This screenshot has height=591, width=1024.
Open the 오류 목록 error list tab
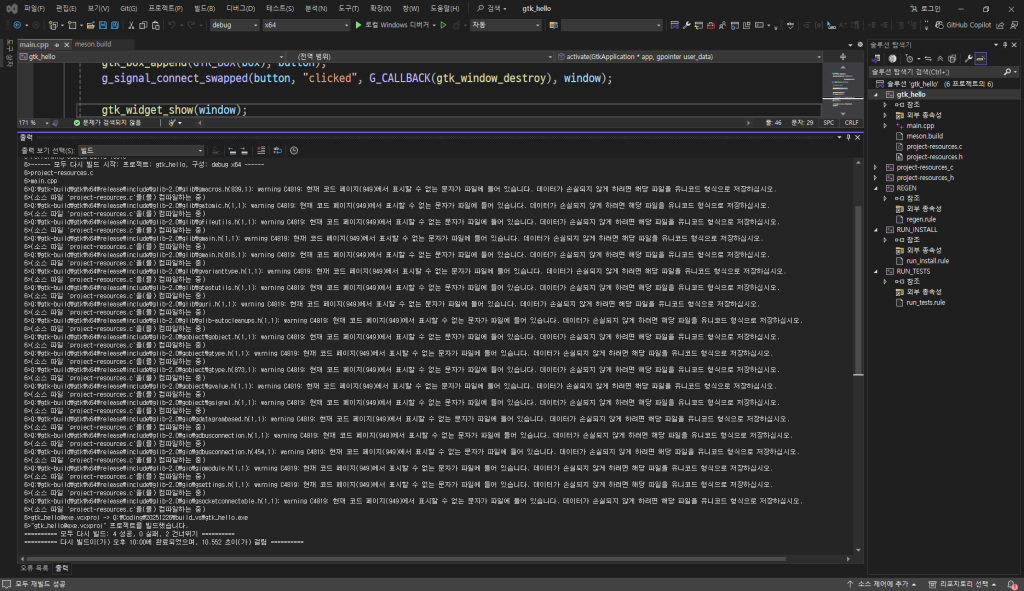[35, 567]
